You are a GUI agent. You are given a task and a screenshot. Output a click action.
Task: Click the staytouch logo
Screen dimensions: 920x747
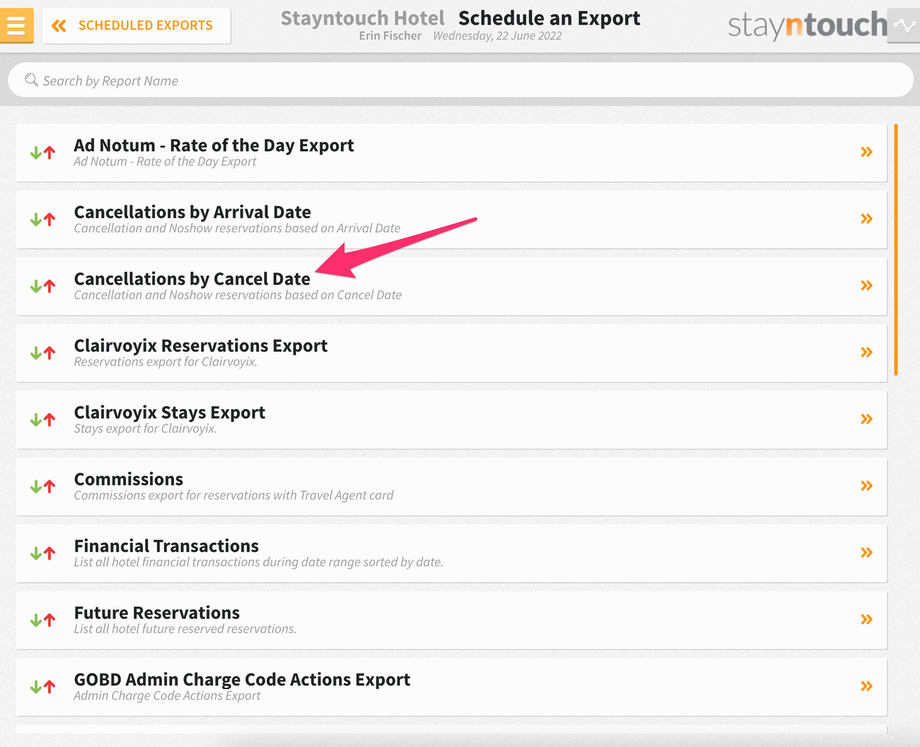coord(807,25)
